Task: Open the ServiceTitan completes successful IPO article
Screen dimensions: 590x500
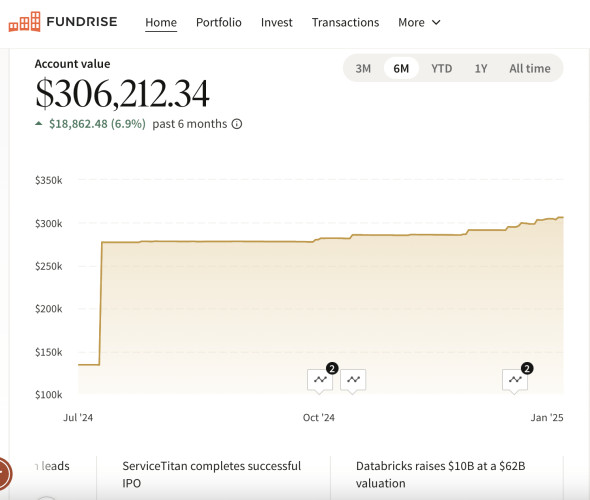Action: click(x=211, y=474)
